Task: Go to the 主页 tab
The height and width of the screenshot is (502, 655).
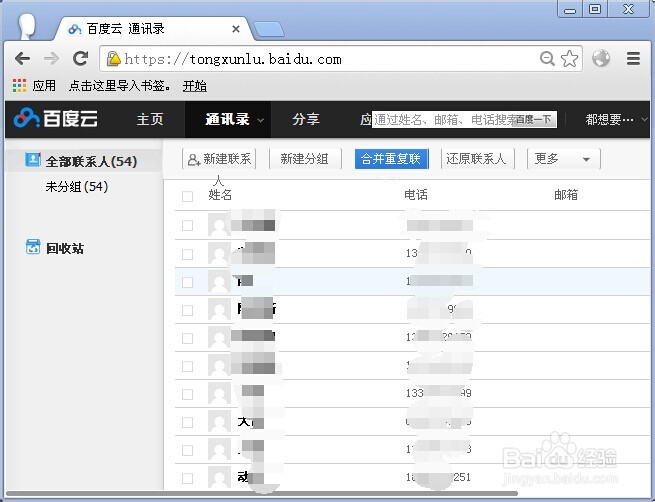Action: pyautogui.click(x=150, y=119)
